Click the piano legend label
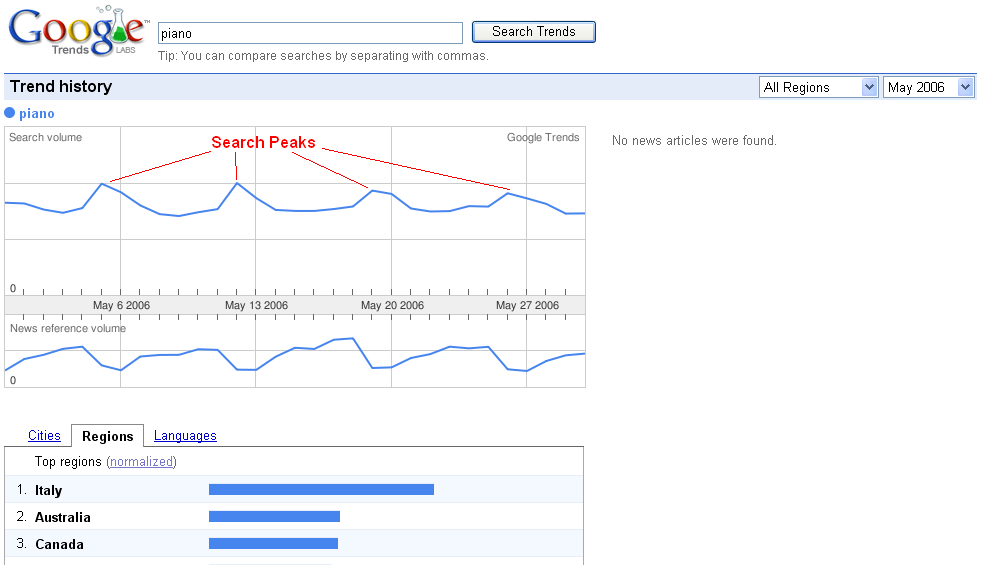Image resolution: width=988 pixels, height=565 pixels. click(37, 113)
